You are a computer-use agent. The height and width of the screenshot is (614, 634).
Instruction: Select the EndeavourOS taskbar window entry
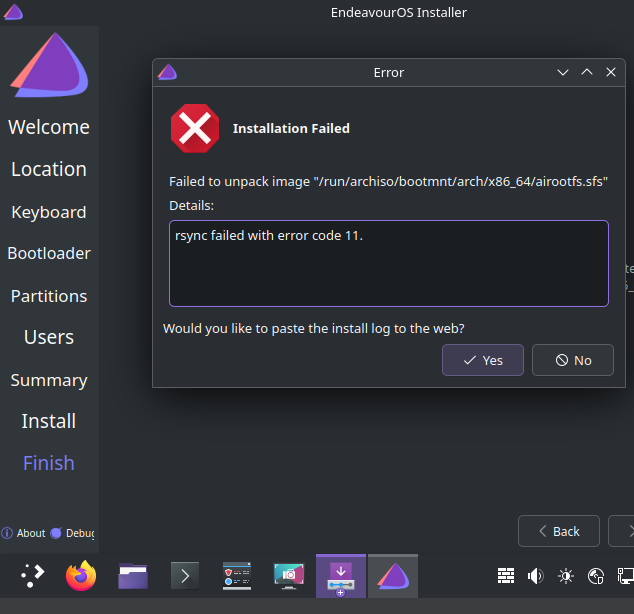pos(393,576)
